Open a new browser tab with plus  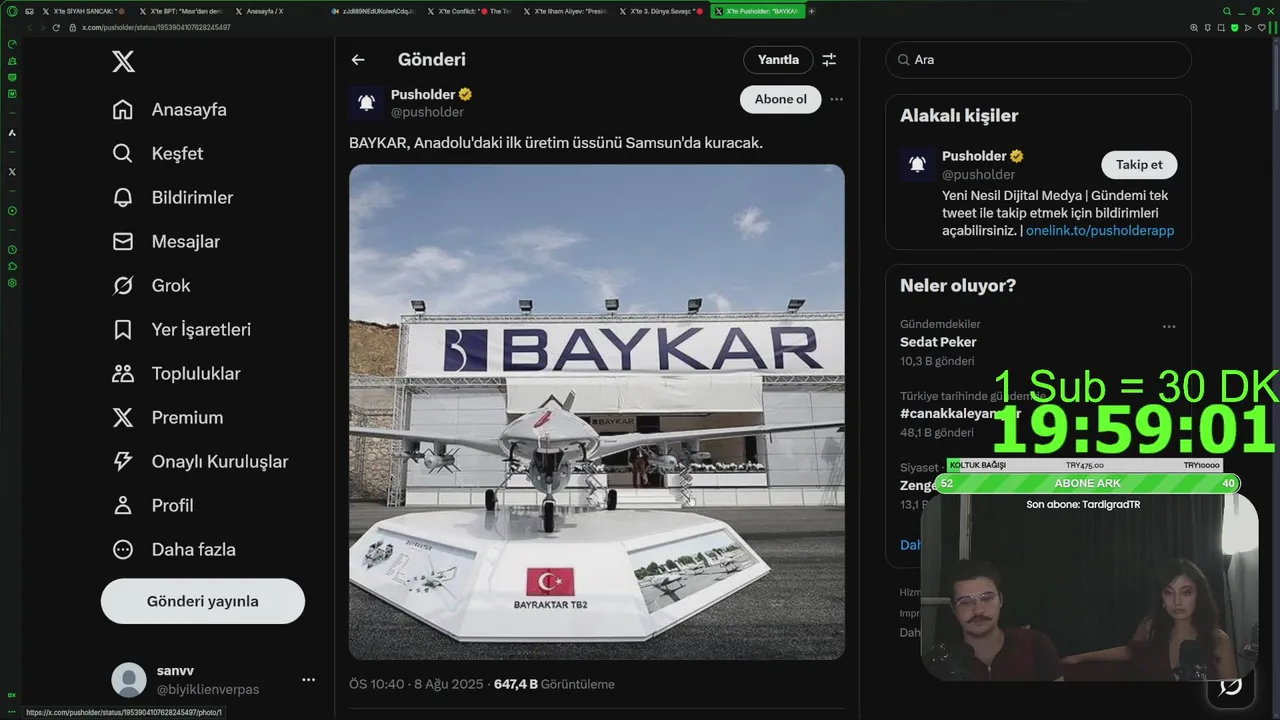811,11
